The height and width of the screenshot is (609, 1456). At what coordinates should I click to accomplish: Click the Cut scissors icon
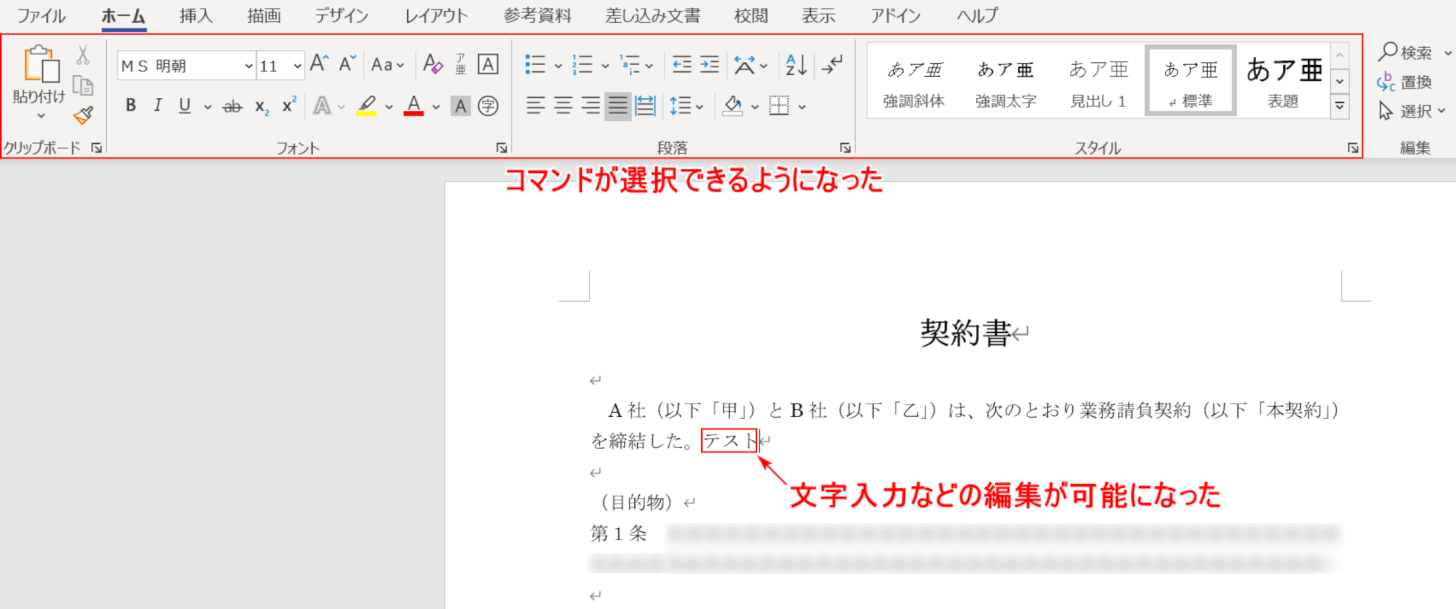click(83, 56)
